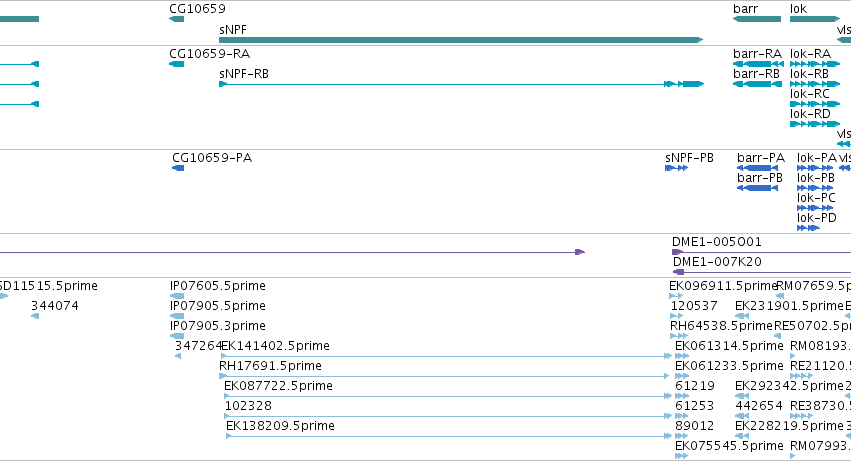Click the 344074 EST arrow glyph
851x461 pixels.
(x=35, y=316)
